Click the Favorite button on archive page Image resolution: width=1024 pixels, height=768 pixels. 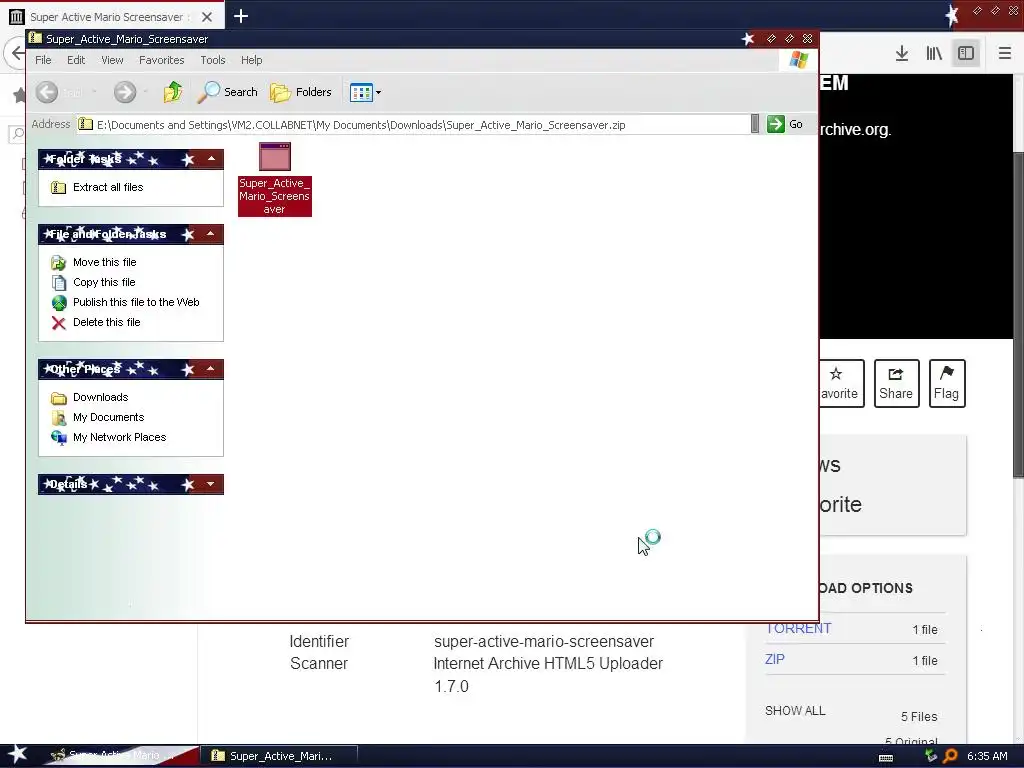pos(840,383)
